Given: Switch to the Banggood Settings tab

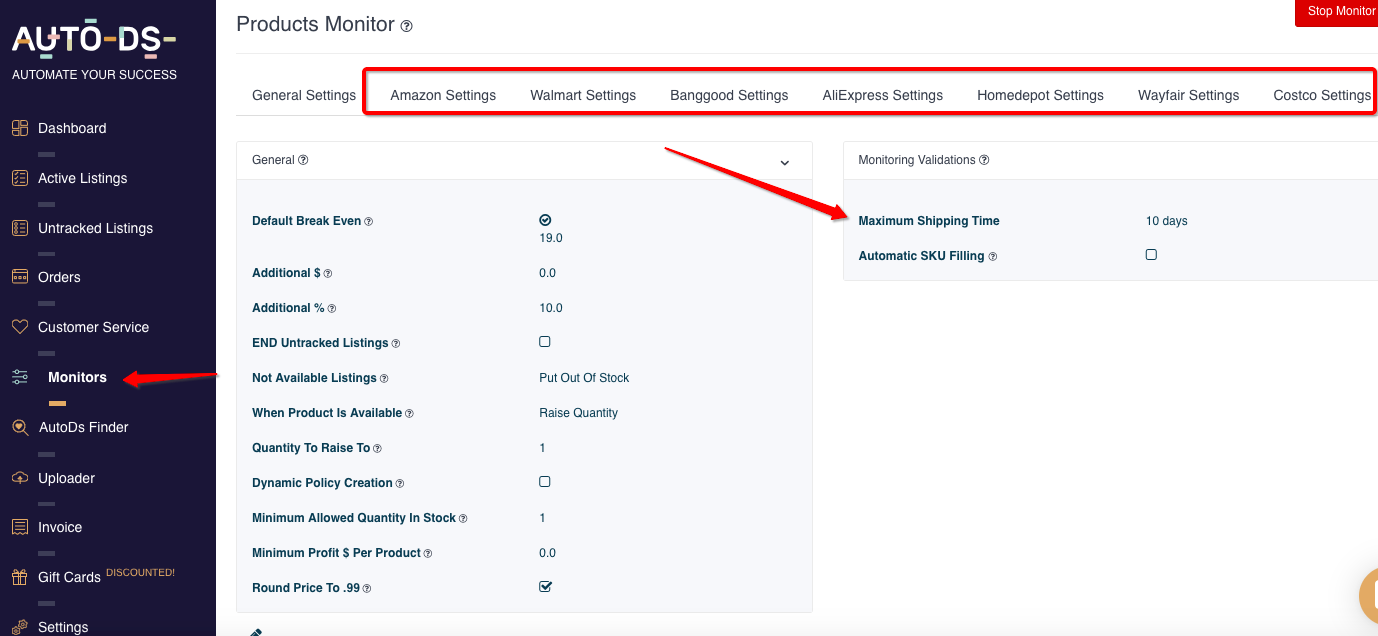Looking at the screenshot, I should (x=729, y=96).
